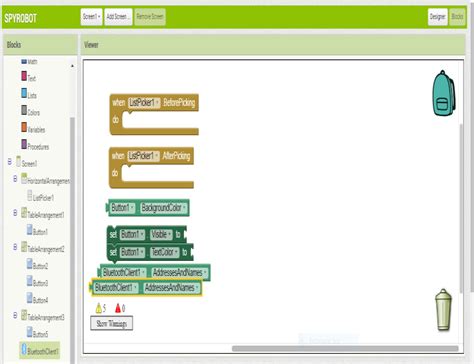Select Procedures in the blocks list
The image size is (474, 364).
click(38, 147)
